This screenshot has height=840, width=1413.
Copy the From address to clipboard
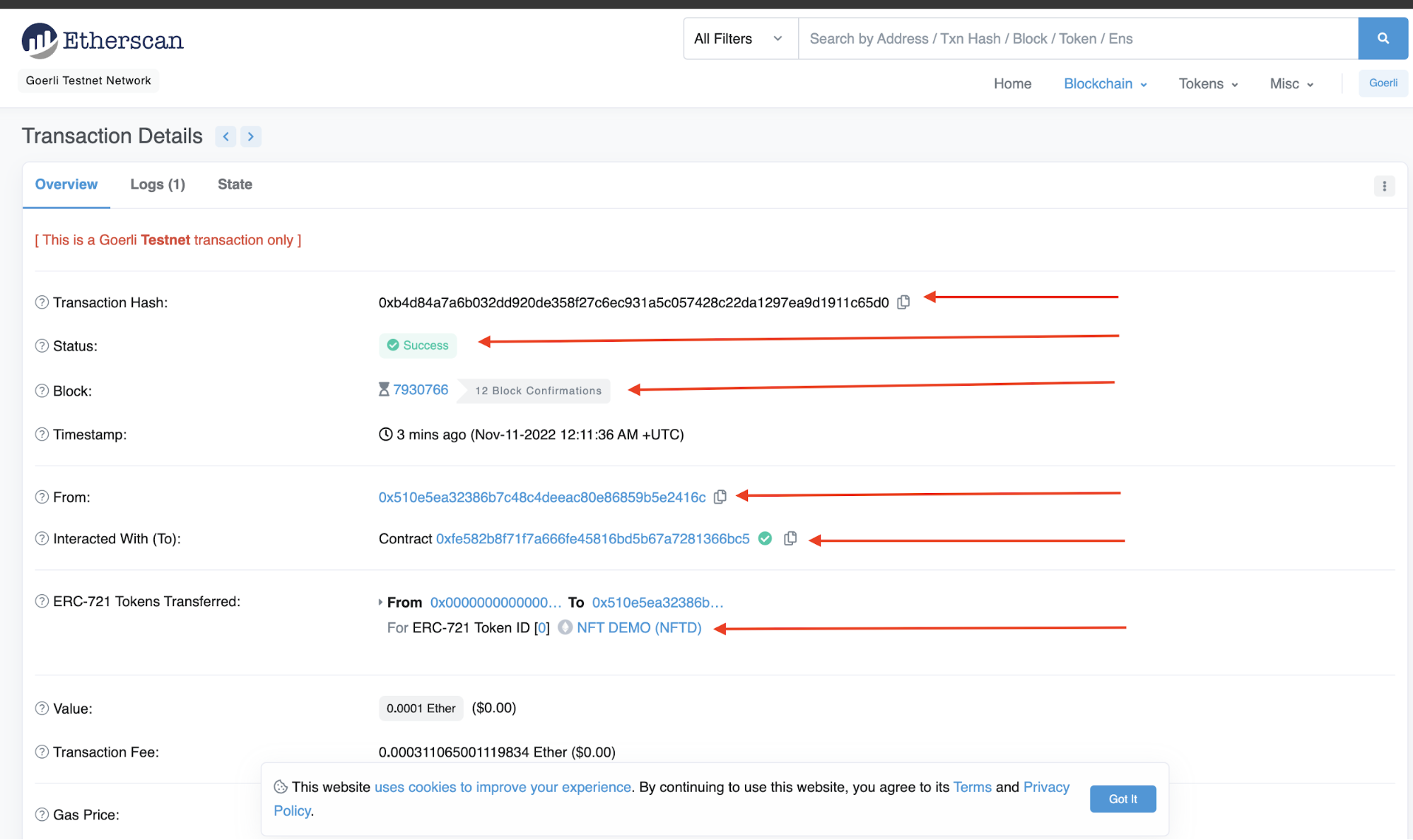click(x=720, y=497)
